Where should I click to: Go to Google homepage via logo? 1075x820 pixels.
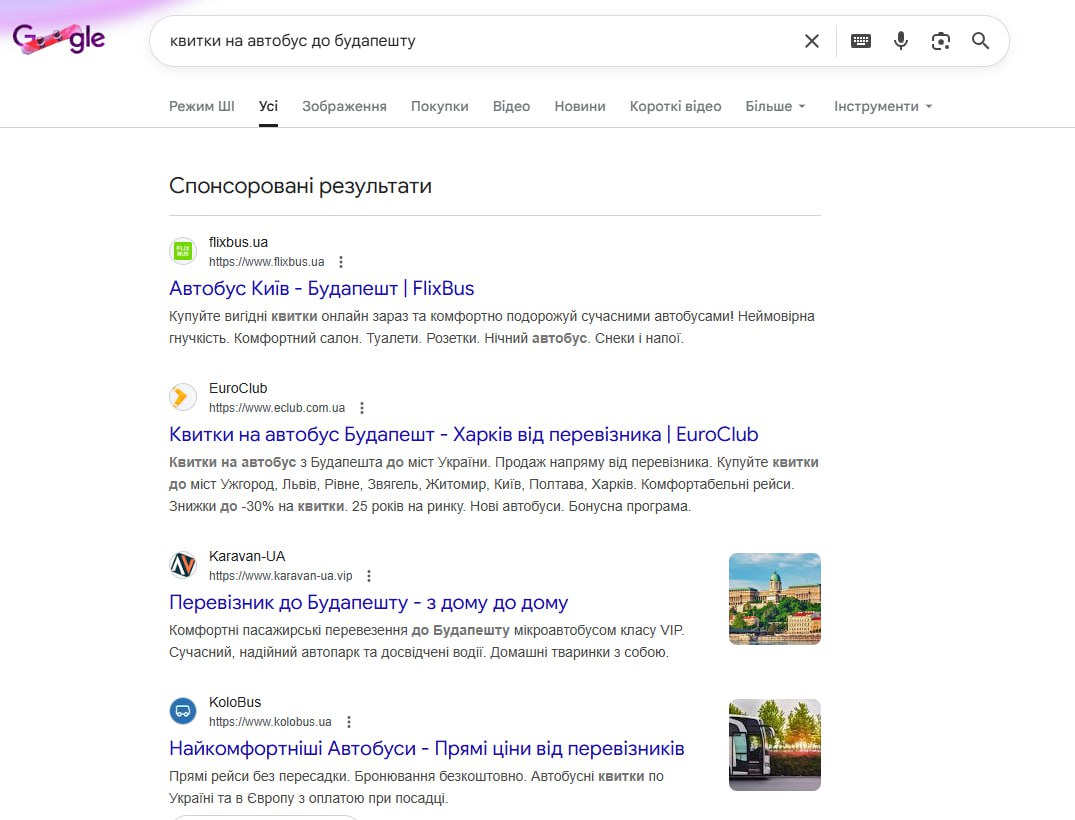pyautogui.click(x=59, y=39)
